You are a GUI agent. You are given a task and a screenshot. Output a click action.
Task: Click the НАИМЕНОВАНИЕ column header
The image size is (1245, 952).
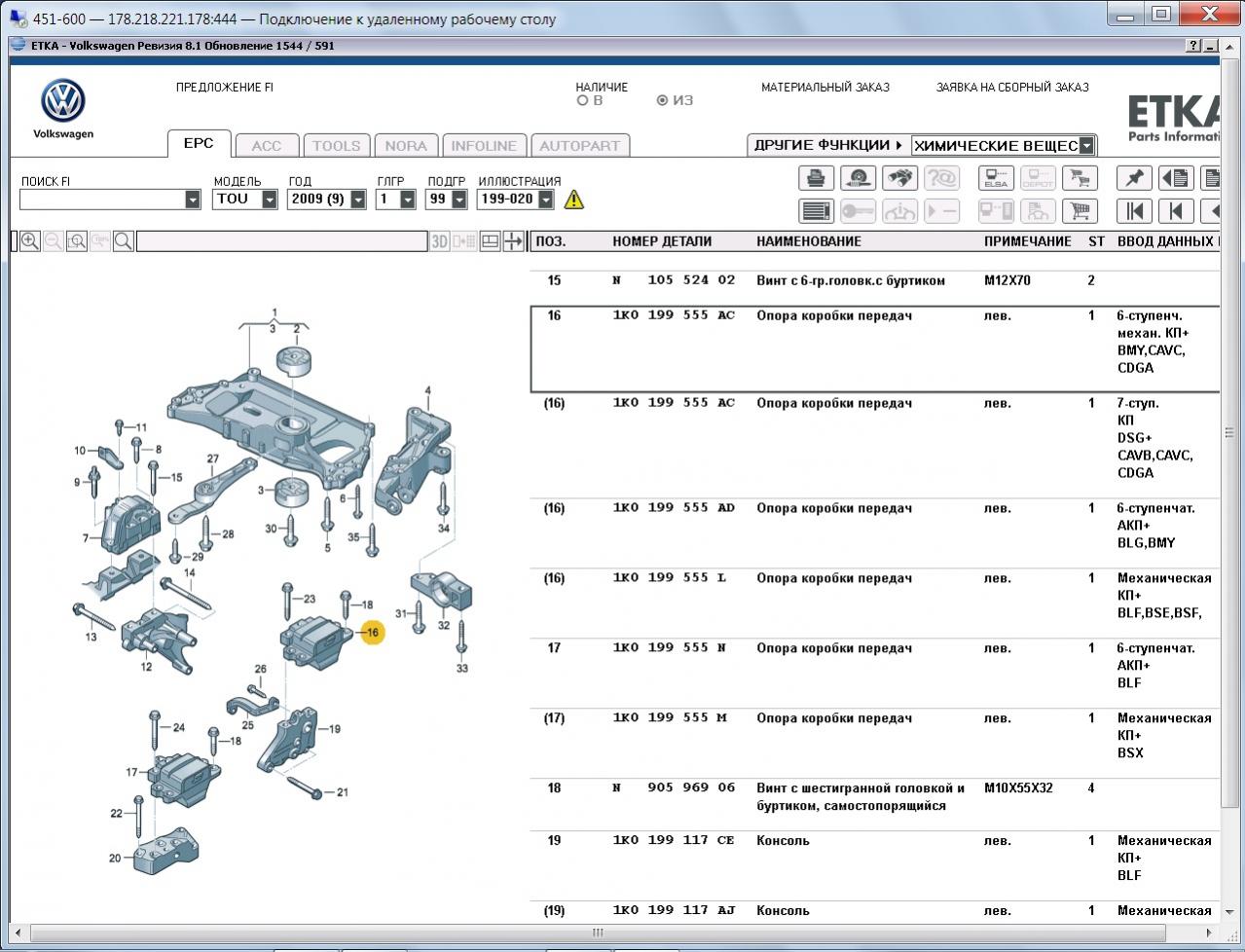(x=809, y=241)
